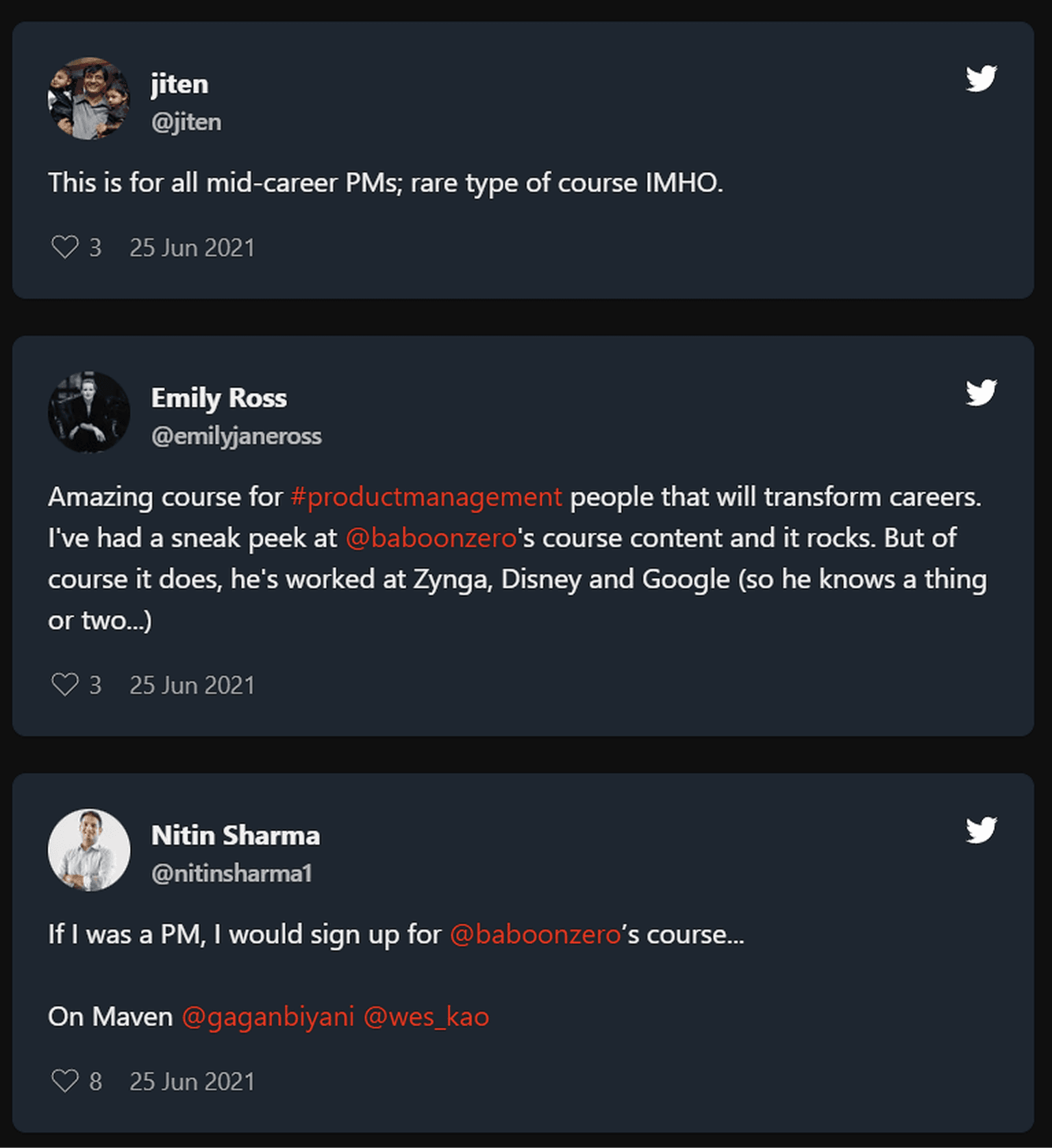Click the Nitin Sharma display name

pyautogui.click(x=236, y=836)
